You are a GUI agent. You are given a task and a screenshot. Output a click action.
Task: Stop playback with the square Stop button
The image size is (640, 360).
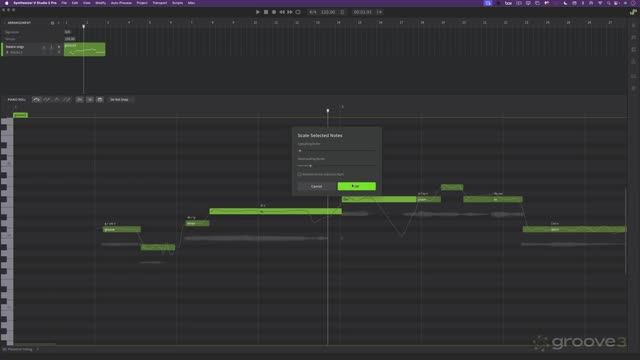266,12
